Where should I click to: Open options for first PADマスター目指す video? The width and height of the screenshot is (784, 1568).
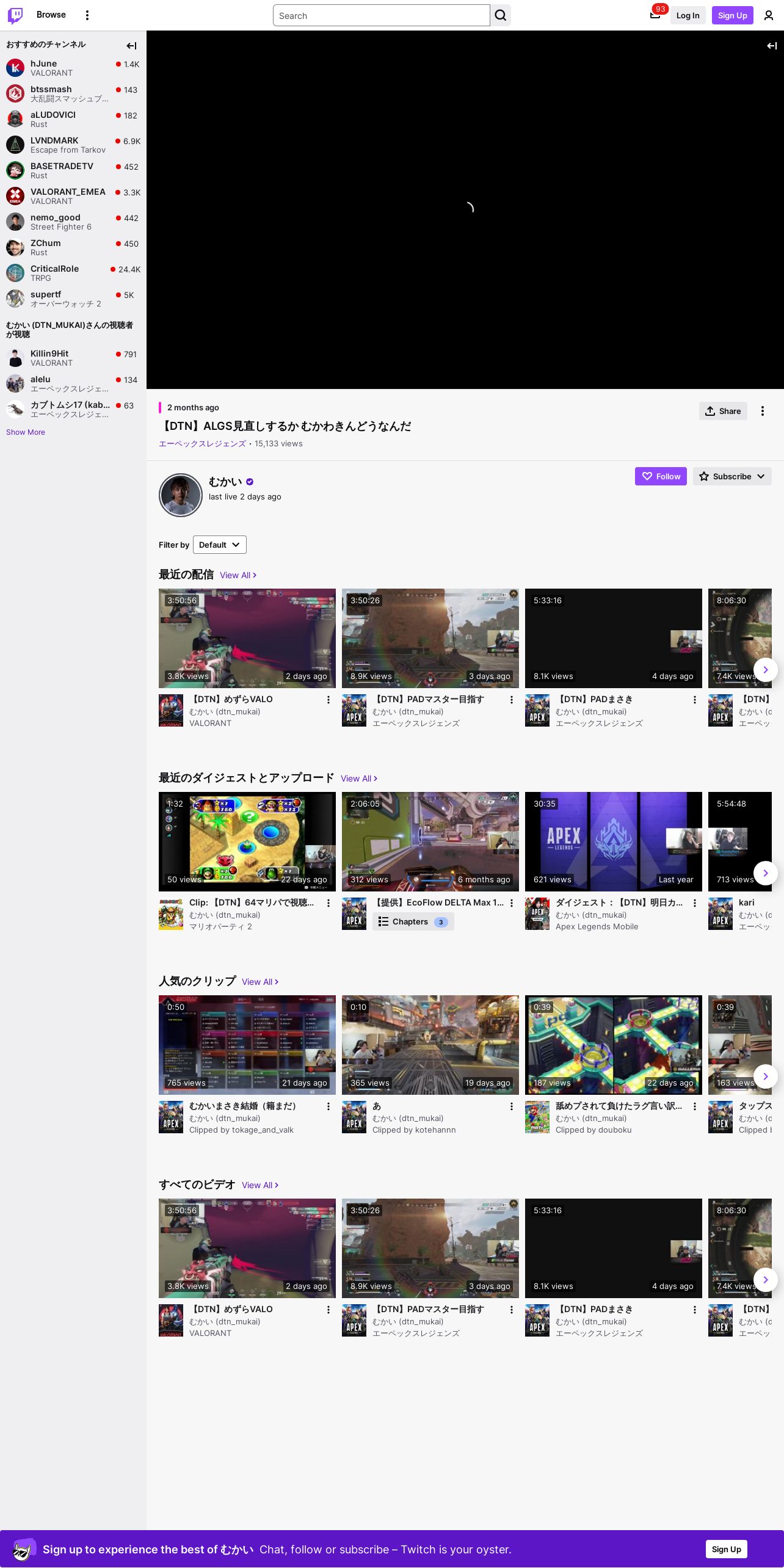click(x=512, y=700)
